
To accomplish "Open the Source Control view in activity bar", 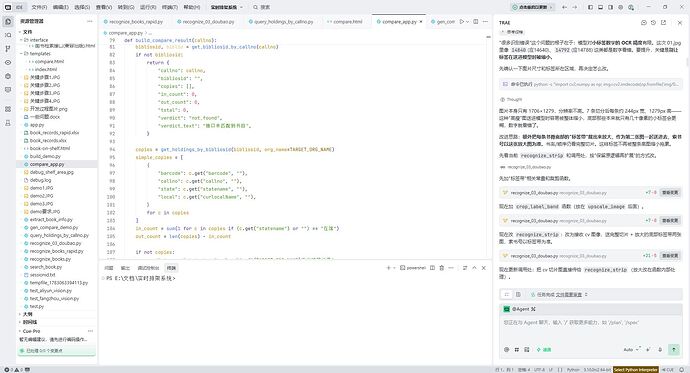I will click(x=8, y=49).
